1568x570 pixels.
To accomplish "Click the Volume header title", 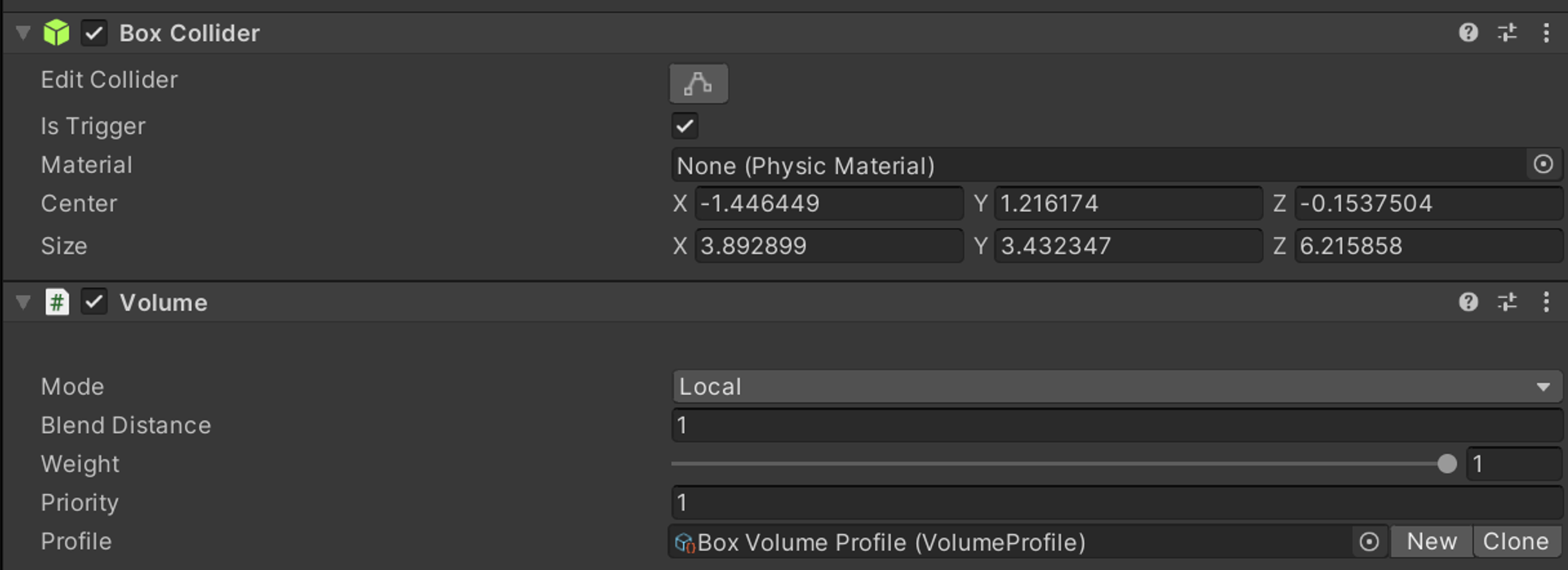I will (163, 303).
